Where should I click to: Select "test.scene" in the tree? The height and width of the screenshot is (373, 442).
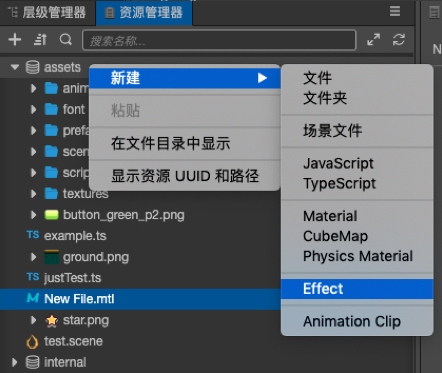coord(73,341)
